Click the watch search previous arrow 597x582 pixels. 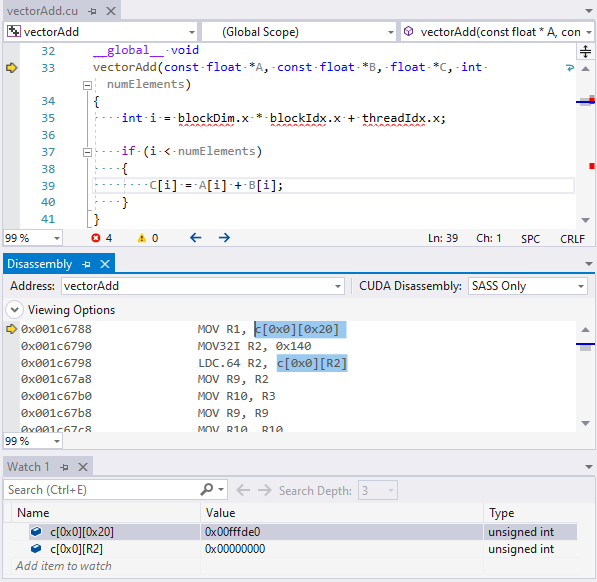[x=243, y=490]
